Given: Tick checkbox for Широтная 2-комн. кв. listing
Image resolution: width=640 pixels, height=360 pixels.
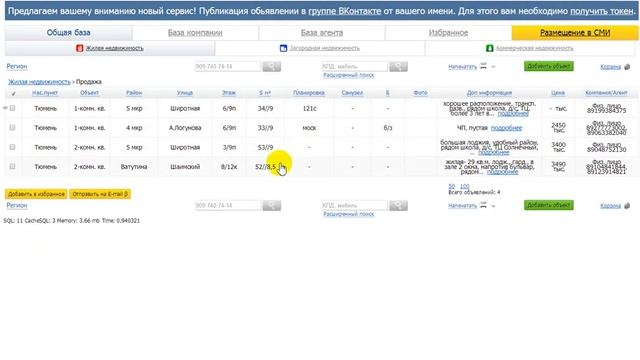Looking at the screenshot, I should pyautogui.click(x=13, y=147).
